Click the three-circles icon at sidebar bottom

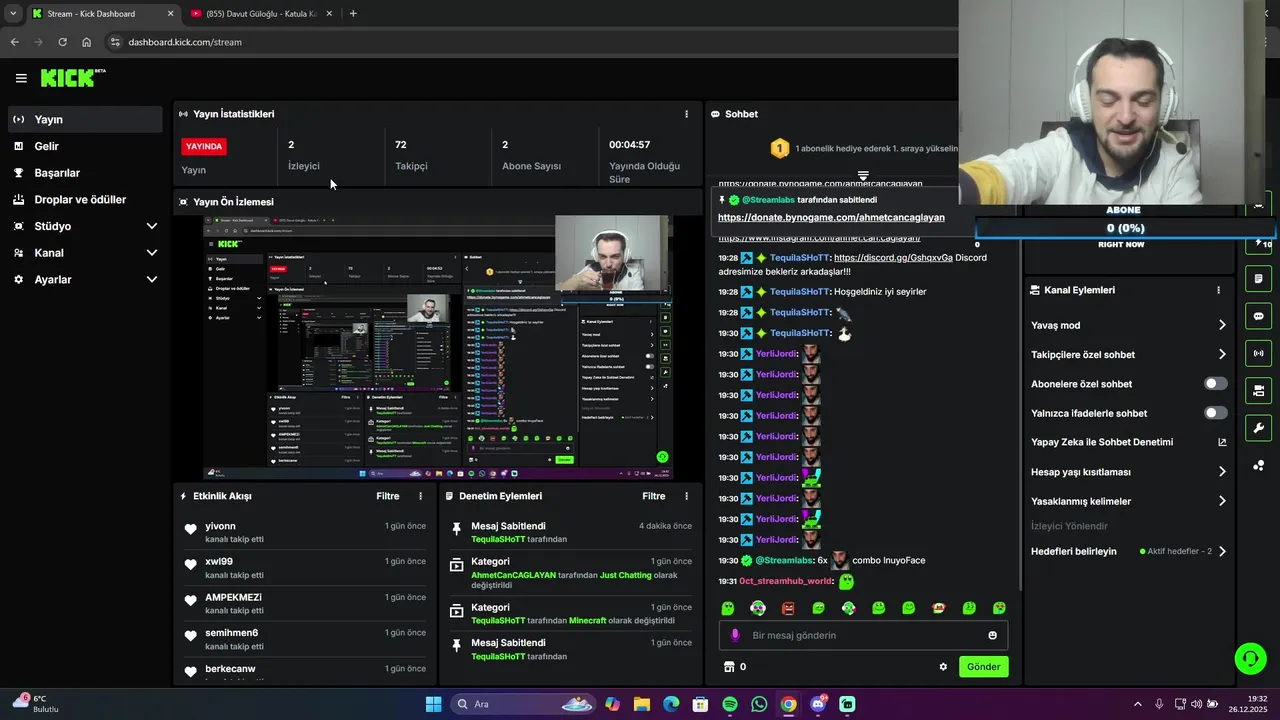[1259, 466]
